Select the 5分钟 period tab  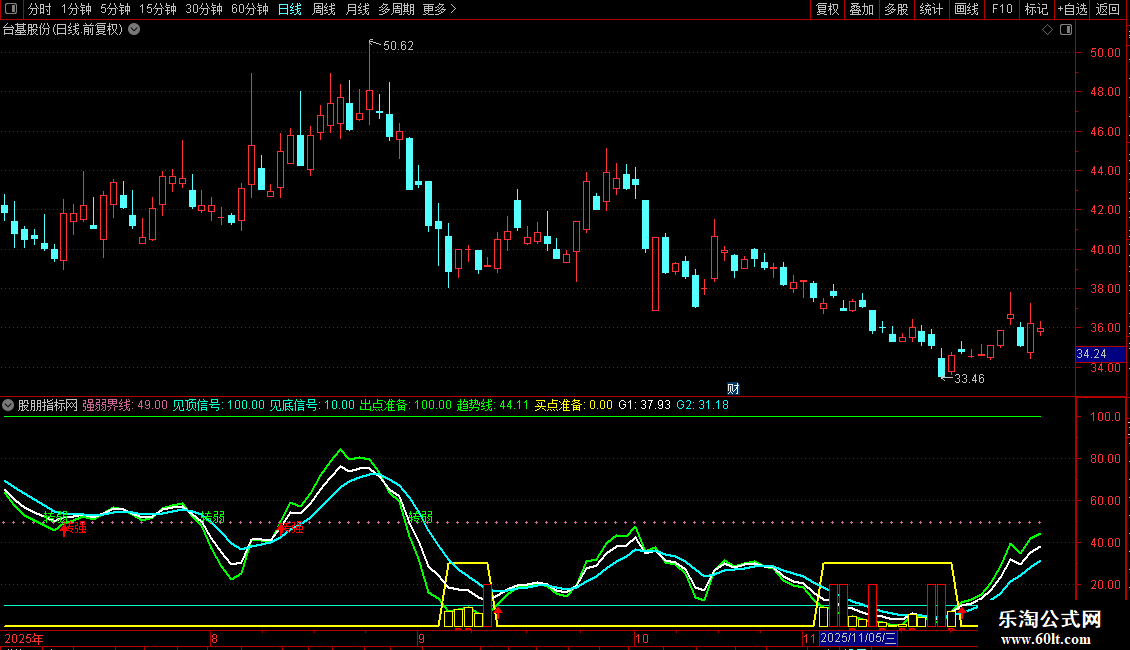click(115, 9)
